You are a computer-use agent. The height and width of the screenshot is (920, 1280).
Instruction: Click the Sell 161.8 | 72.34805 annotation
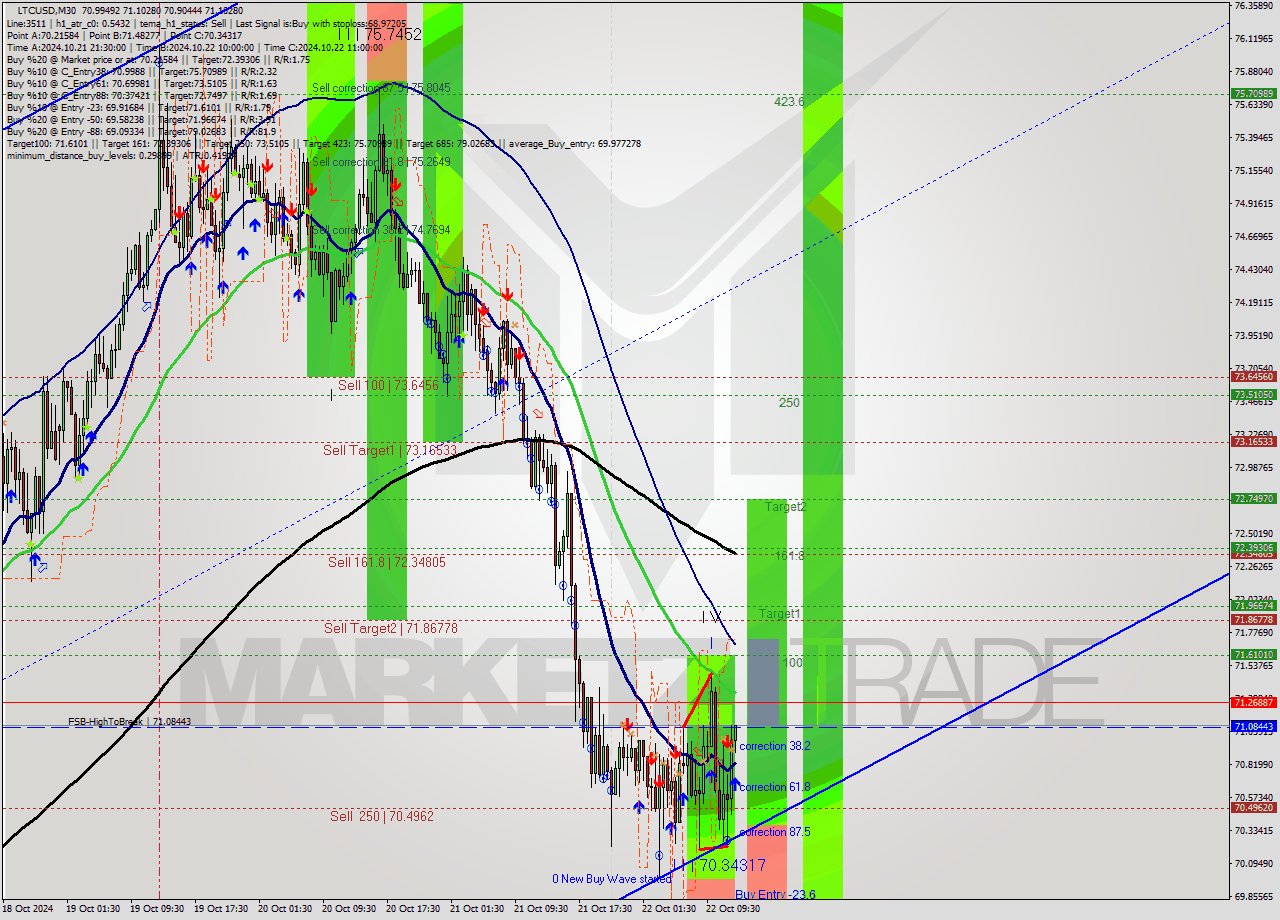point(387,563)
